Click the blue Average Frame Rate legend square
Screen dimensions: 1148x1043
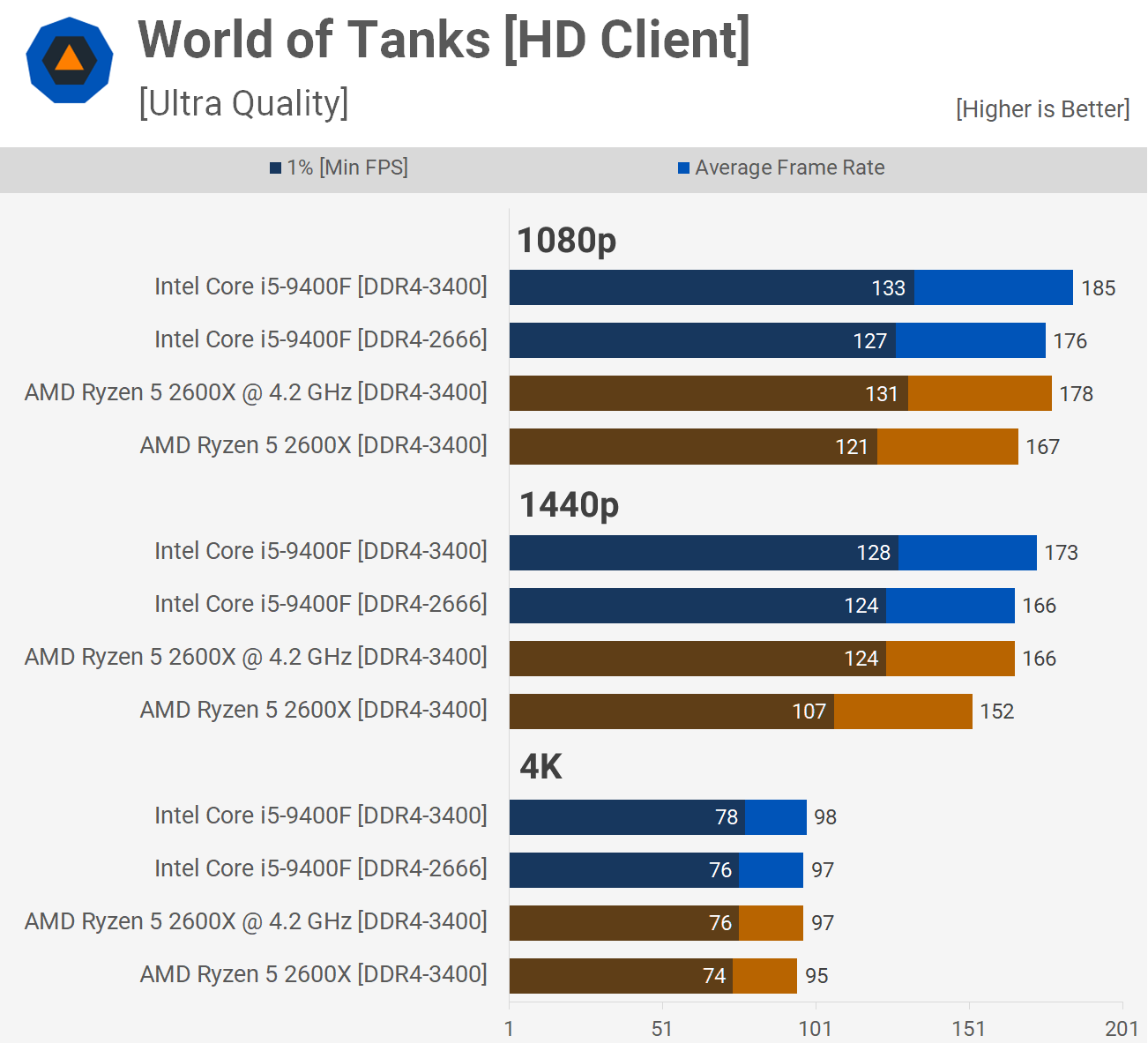[x=683, y=168]
